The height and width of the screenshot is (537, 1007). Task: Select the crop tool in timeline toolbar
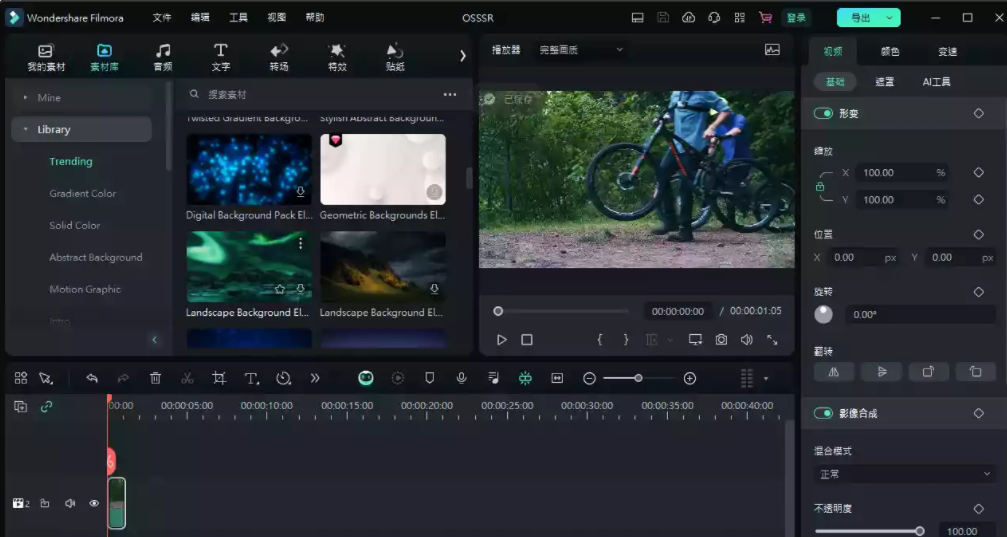pyautogui.click(x=219, y=378)
